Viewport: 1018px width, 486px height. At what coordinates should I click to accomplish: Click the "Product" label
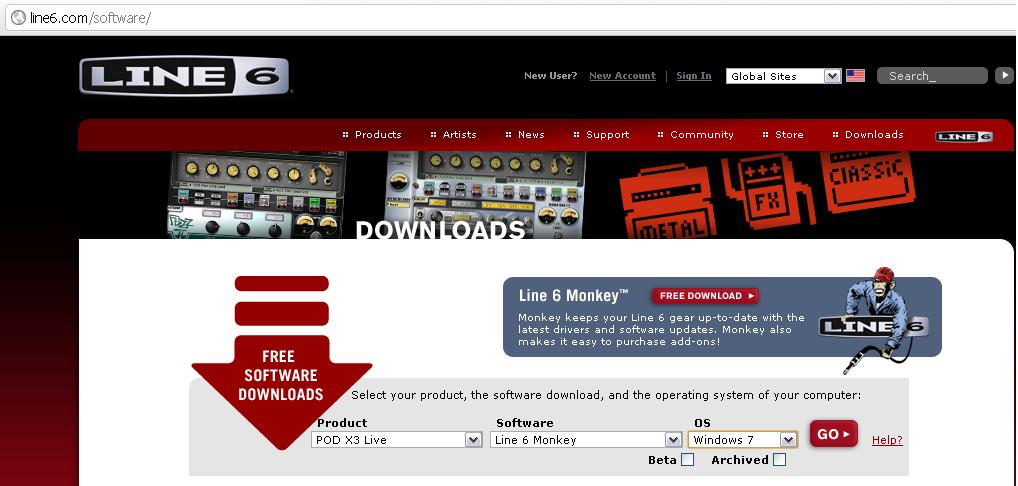pos(342,423)
